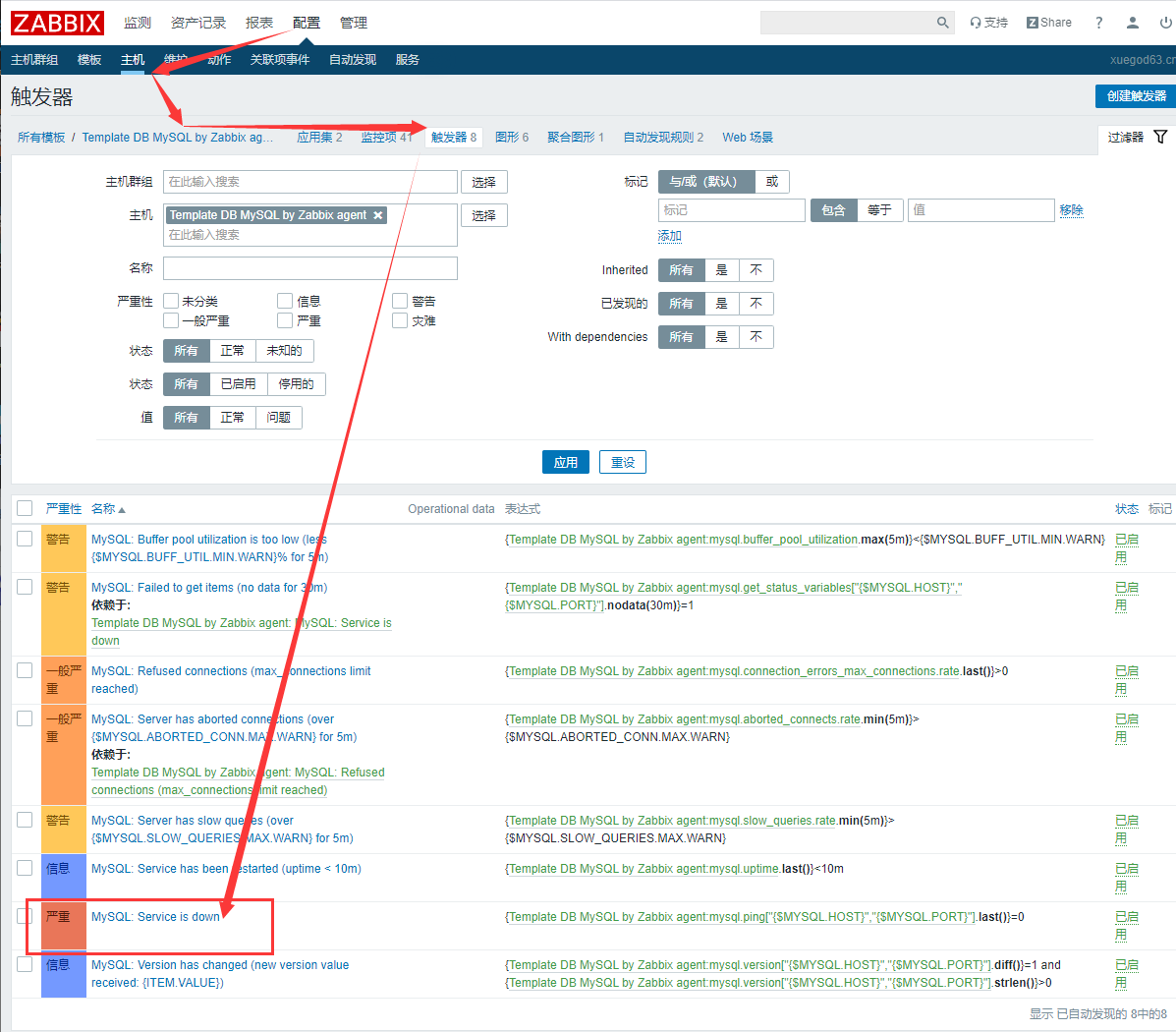Click 选择 button for 主机
This screenshot has height=1032, width=1176.
pyautogui.click(x=483, y=215)
